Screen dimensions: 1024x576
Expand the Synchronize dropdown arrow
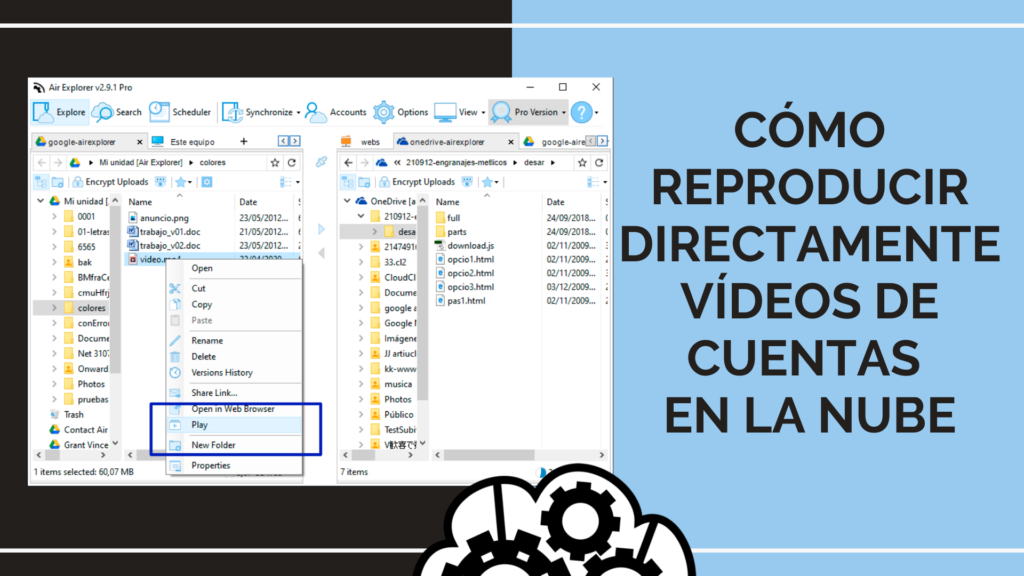click(x=298, y=112)
